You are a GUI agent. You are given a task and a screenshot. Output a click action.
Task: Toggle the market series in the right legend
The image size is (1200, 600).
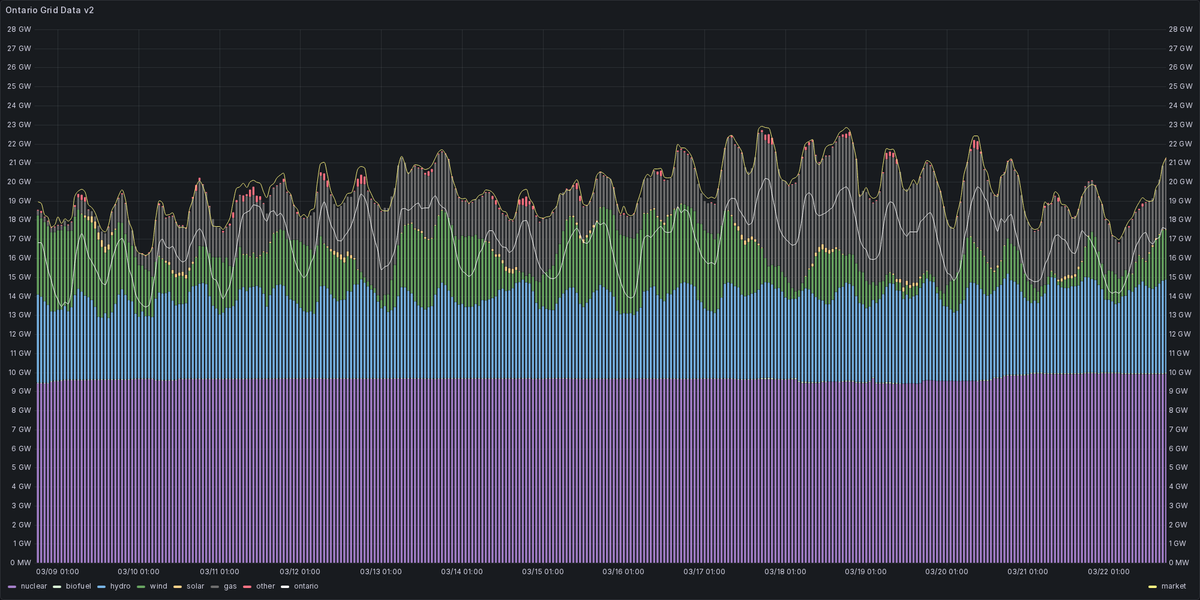1174,586
